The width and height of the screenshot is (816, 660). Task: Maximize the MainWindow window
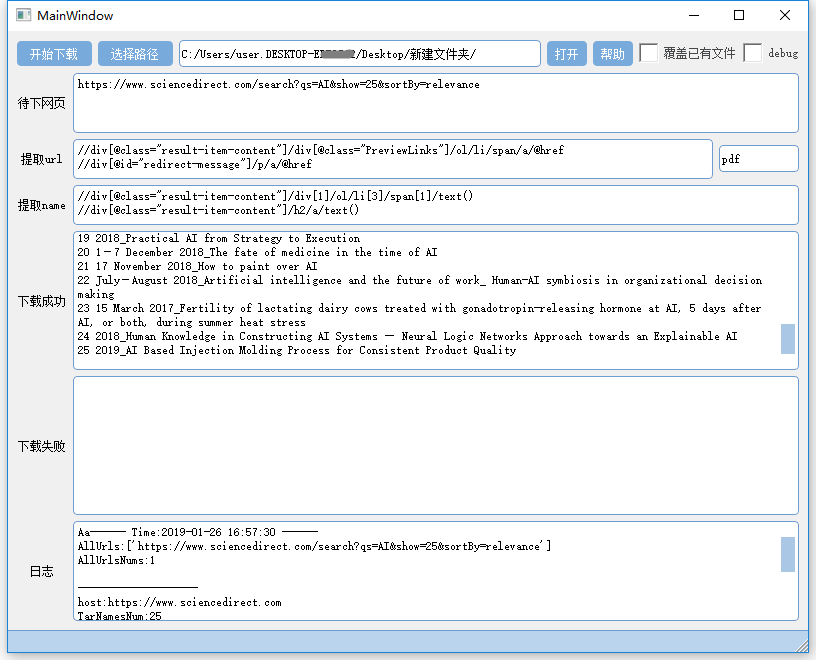tap(739, 15)
